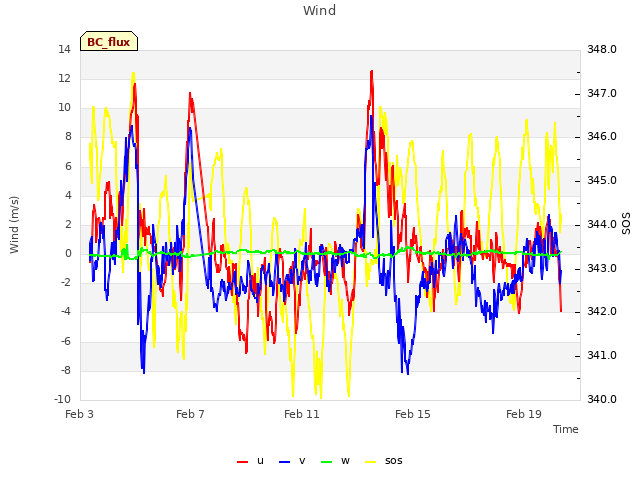Click the 'Wind (m/s)' left axis label
This screenshot has height=480, width=640.
coord(14,225)
